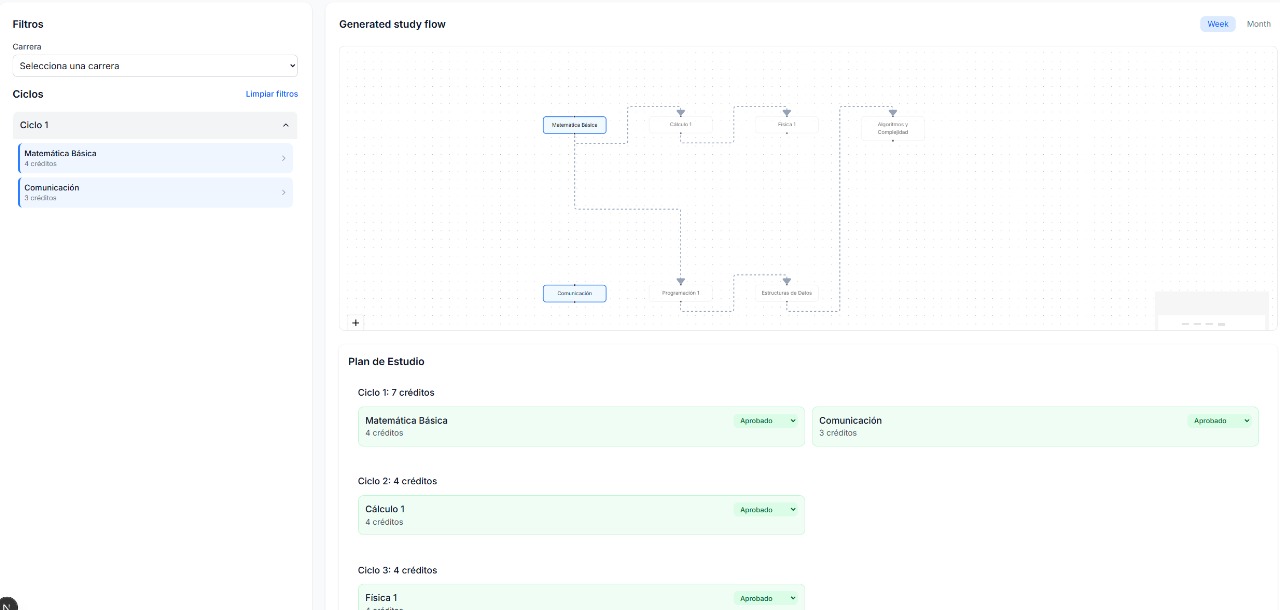The height and width of the screenshot is (610, 1280).
Task: Select the Matemática Básica node in study flow
Action: [575, 125]
